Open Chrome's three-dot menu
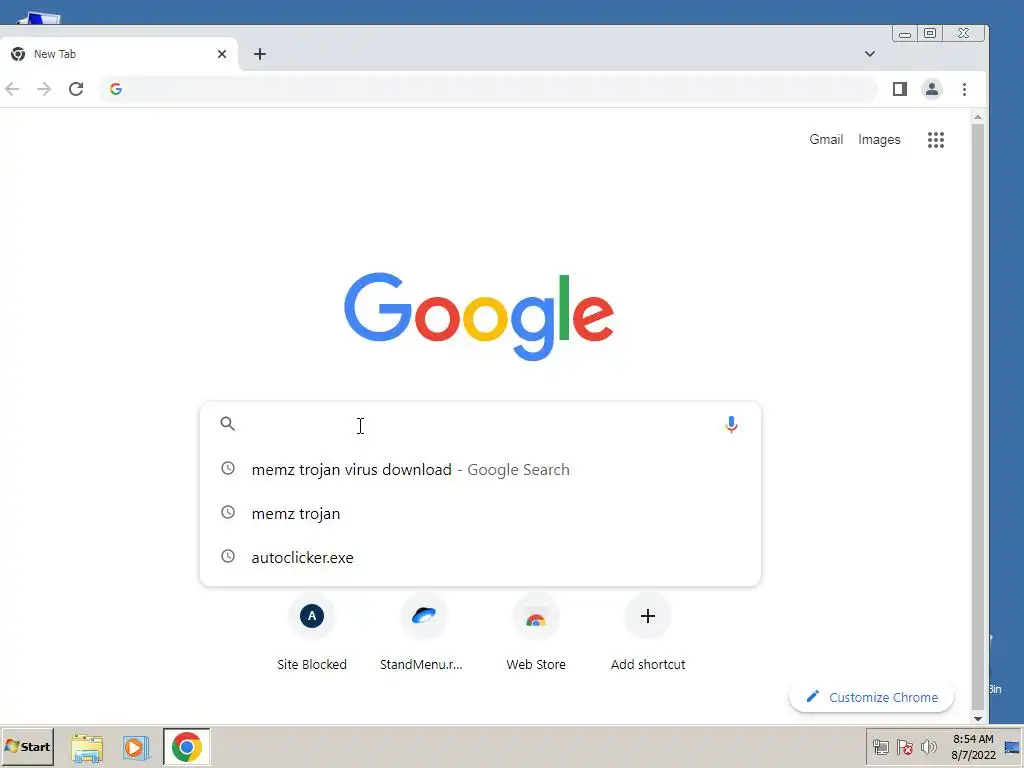Image resolution: width=1024 pixels, height=768 pixels. 964,89
